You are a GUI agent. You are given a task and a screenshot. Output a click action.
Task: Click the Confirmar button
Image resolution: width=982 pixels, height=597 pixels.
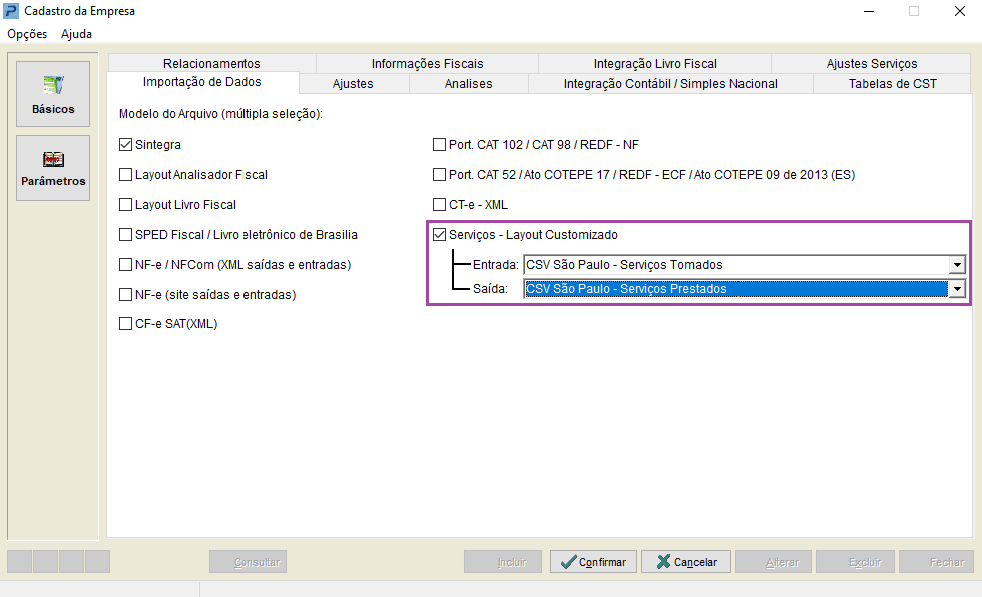pyautogui.click(x=593, y=562)
